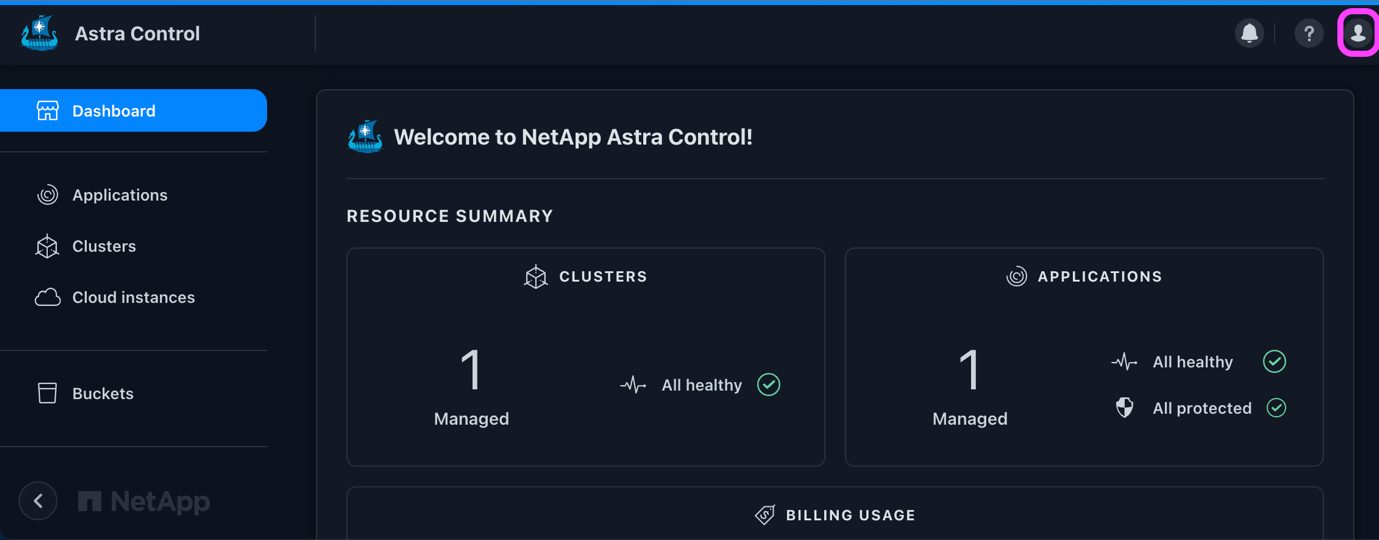Viewport: 1379px width, 540px height.
Task: Click the Billing Usage tag icon
Action: tap(765, 515)
